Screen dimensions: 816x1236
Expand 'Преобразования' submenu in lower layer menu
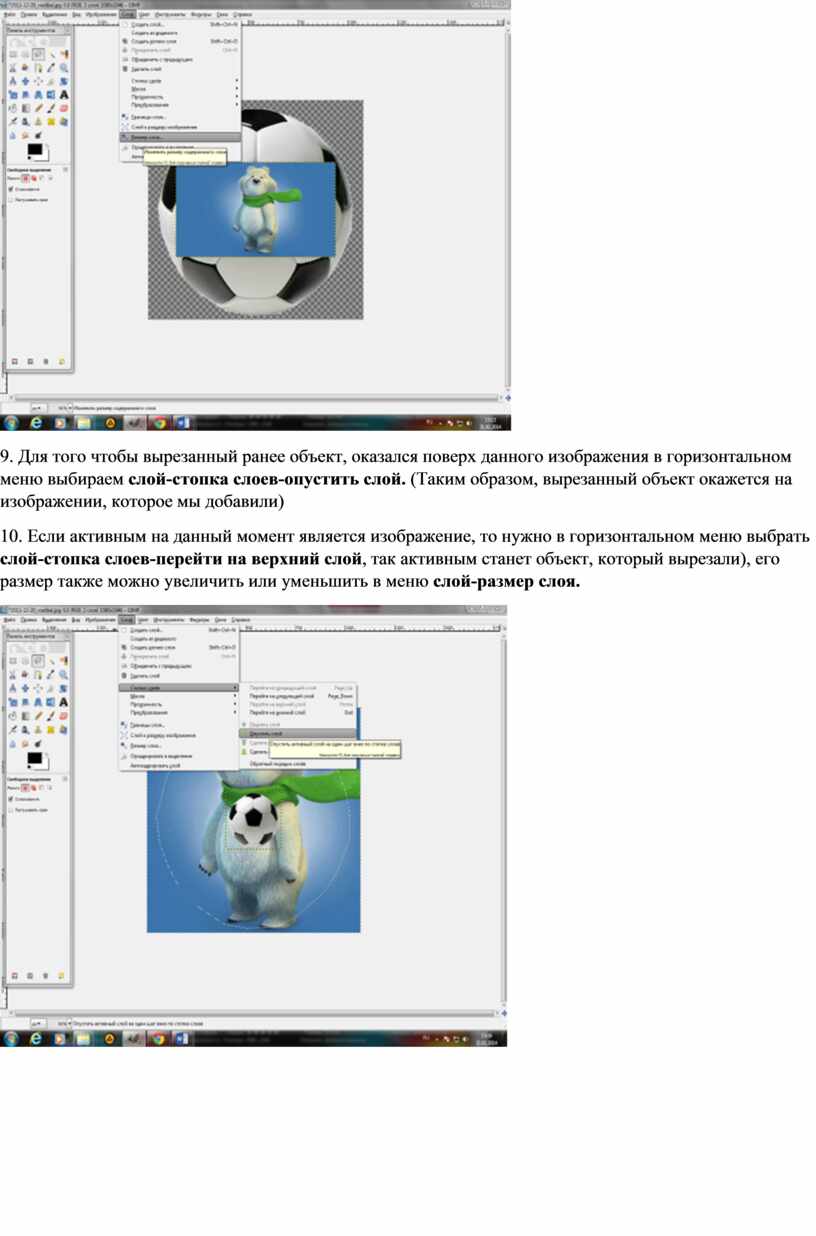(x=179, y=712)
